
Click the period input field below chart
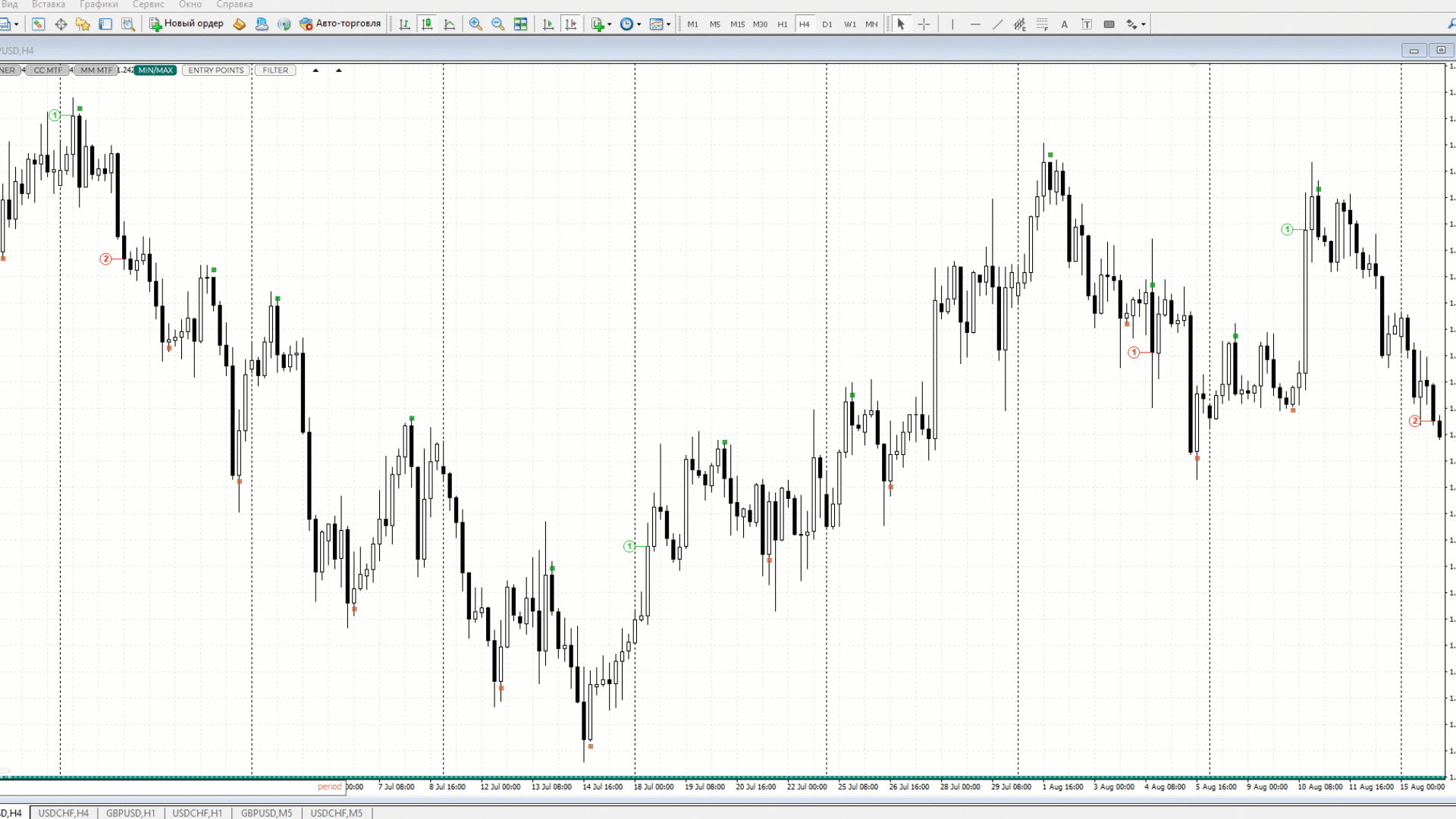point(173,787)
